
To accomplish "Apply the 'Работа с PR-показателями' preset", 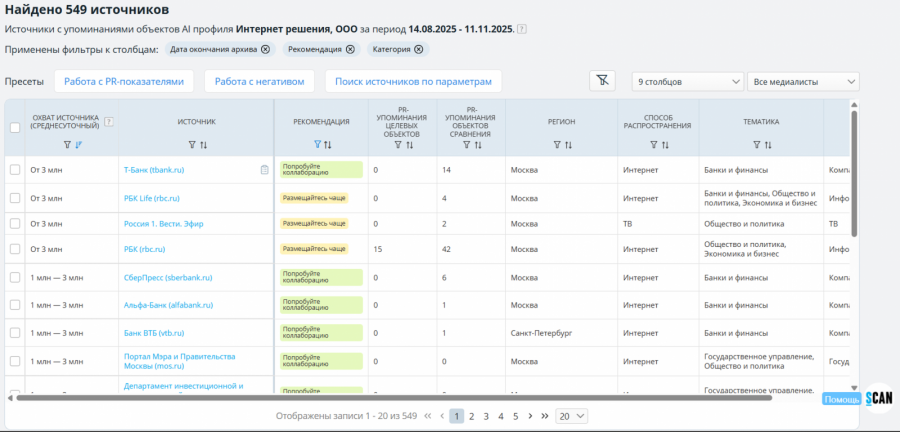I will tap(124, 81).
